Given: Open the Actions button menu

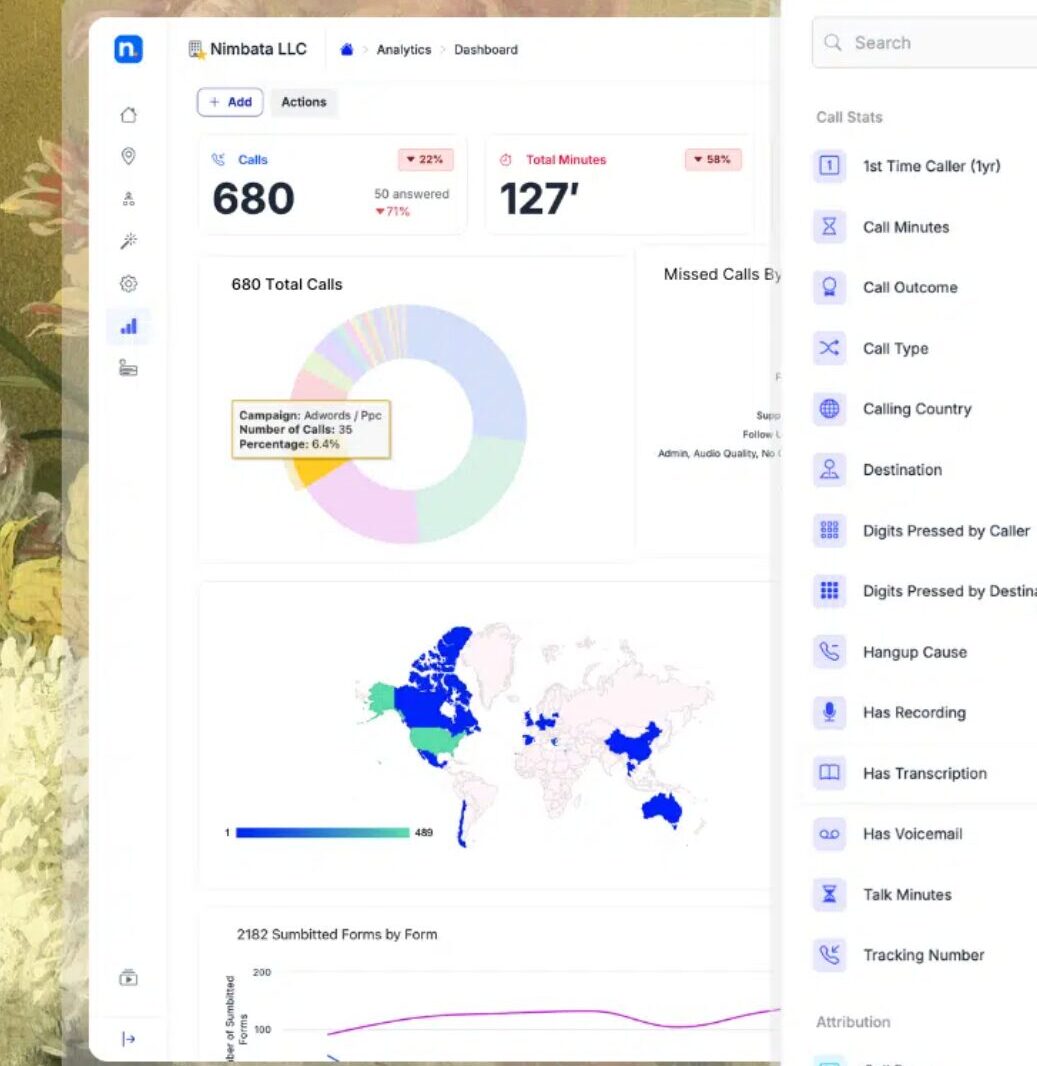Looking at the screenshot, I should pyautogui.click(x=304, y=102).
